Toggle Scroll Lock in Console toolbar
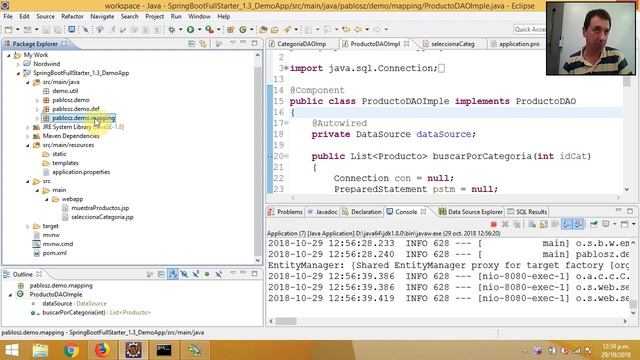 [544, 224]
